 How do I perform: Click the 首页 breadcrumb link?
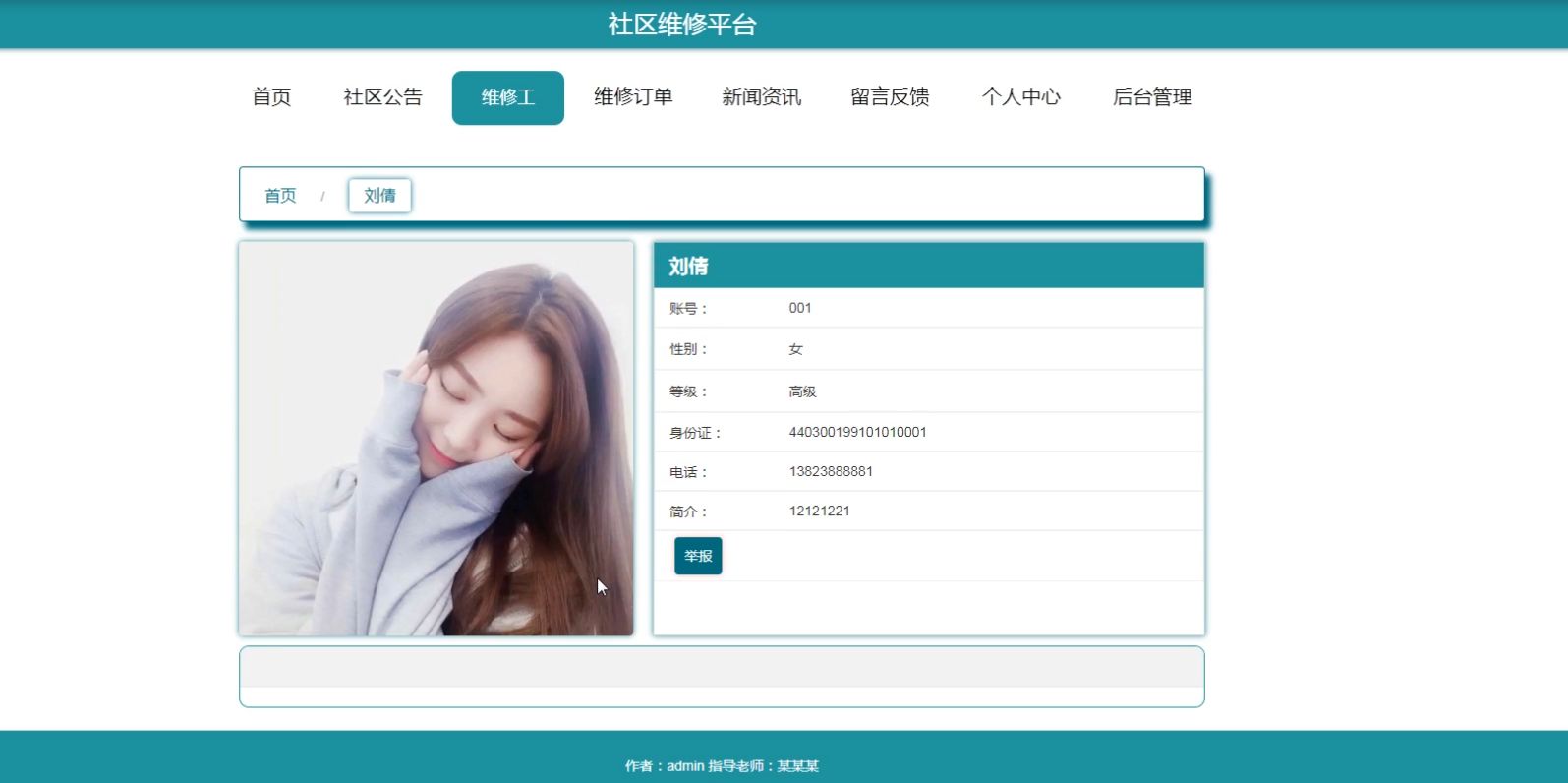[x=280, y=196]
